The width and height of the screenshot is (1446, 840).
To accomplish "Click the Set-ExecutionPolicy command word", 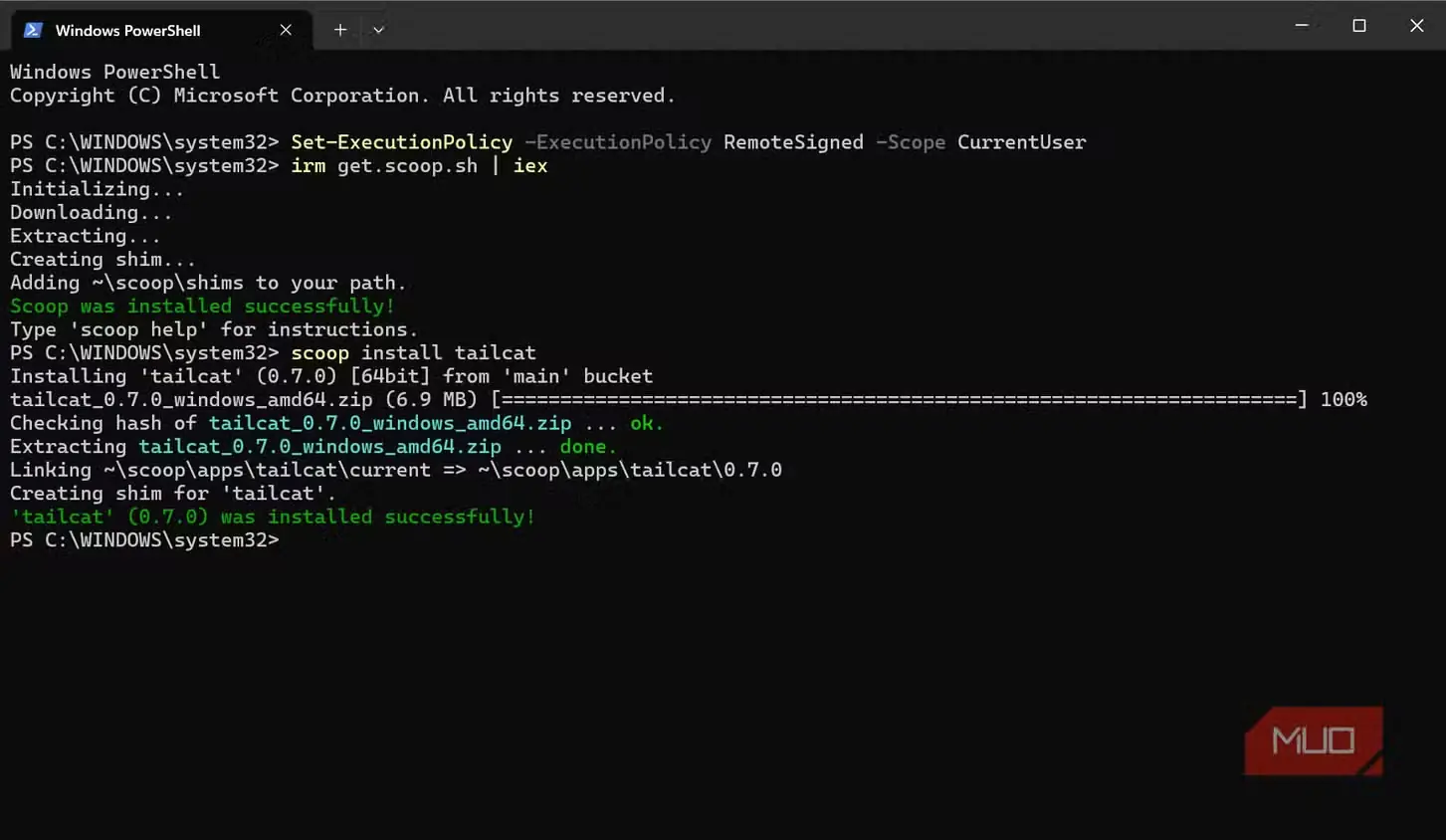I will 402,142.
